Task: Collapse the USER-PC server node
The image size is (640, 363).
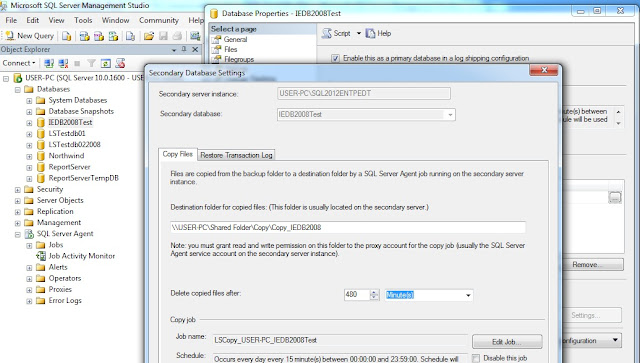Action: (6, 78)
